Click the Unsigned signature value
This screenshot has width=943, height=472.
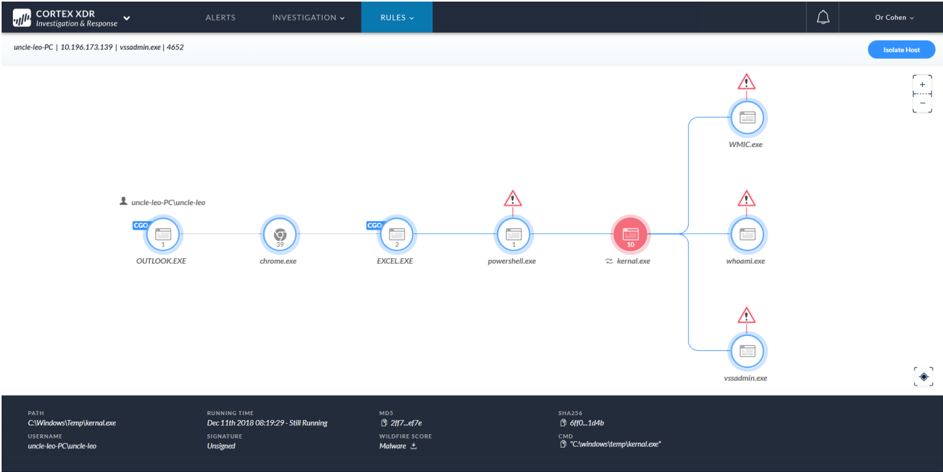click(221, 446)
